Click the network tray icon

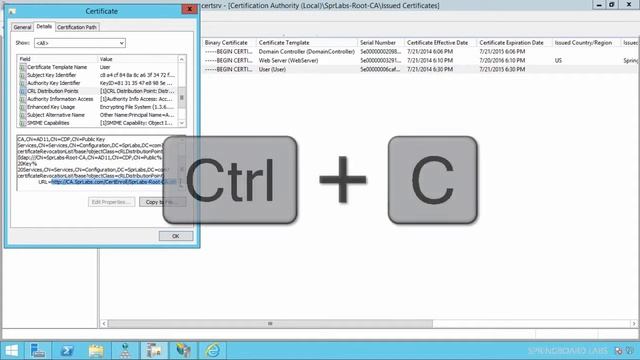coord(619,351)
